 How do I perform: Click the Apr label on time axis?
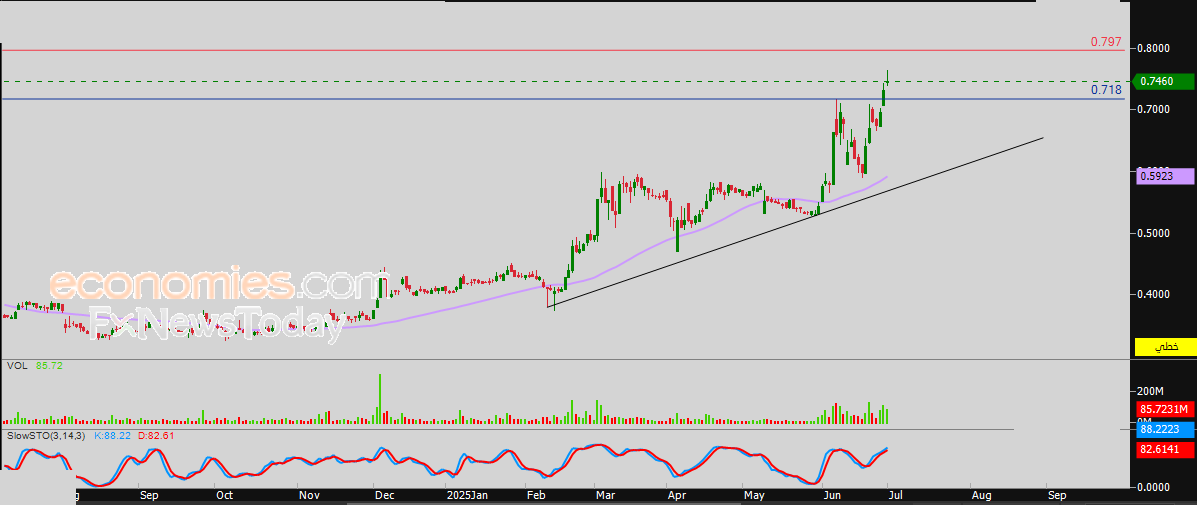pyautogui.click(x=676, y=494)
